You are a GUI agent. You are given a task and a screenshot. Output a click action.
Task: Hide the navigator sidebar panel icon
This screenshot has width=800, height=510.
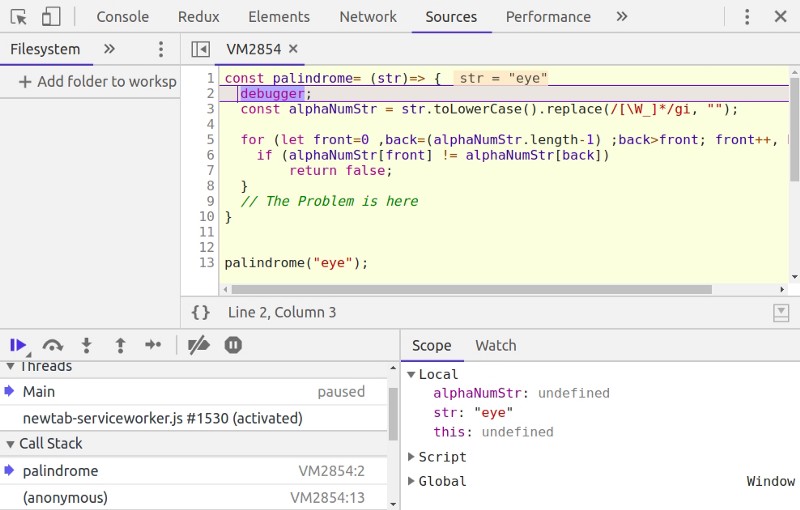[x=201, y=49]
